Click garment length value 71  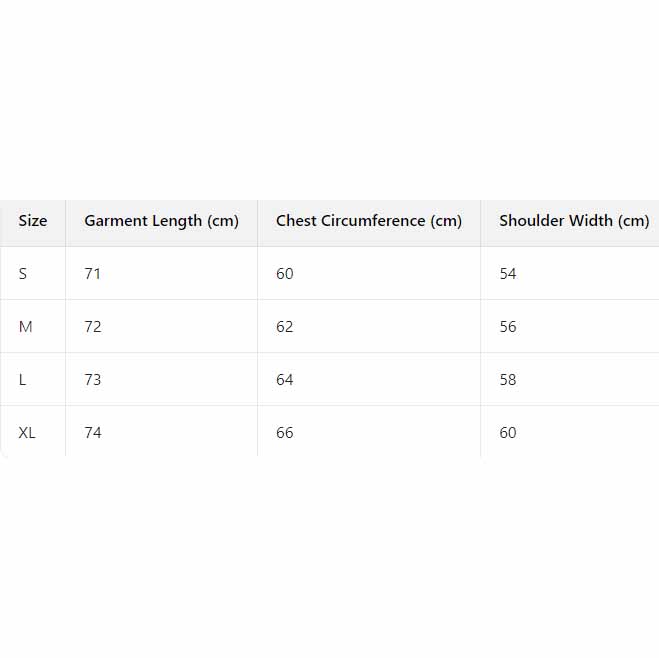(x=92, y=274)
